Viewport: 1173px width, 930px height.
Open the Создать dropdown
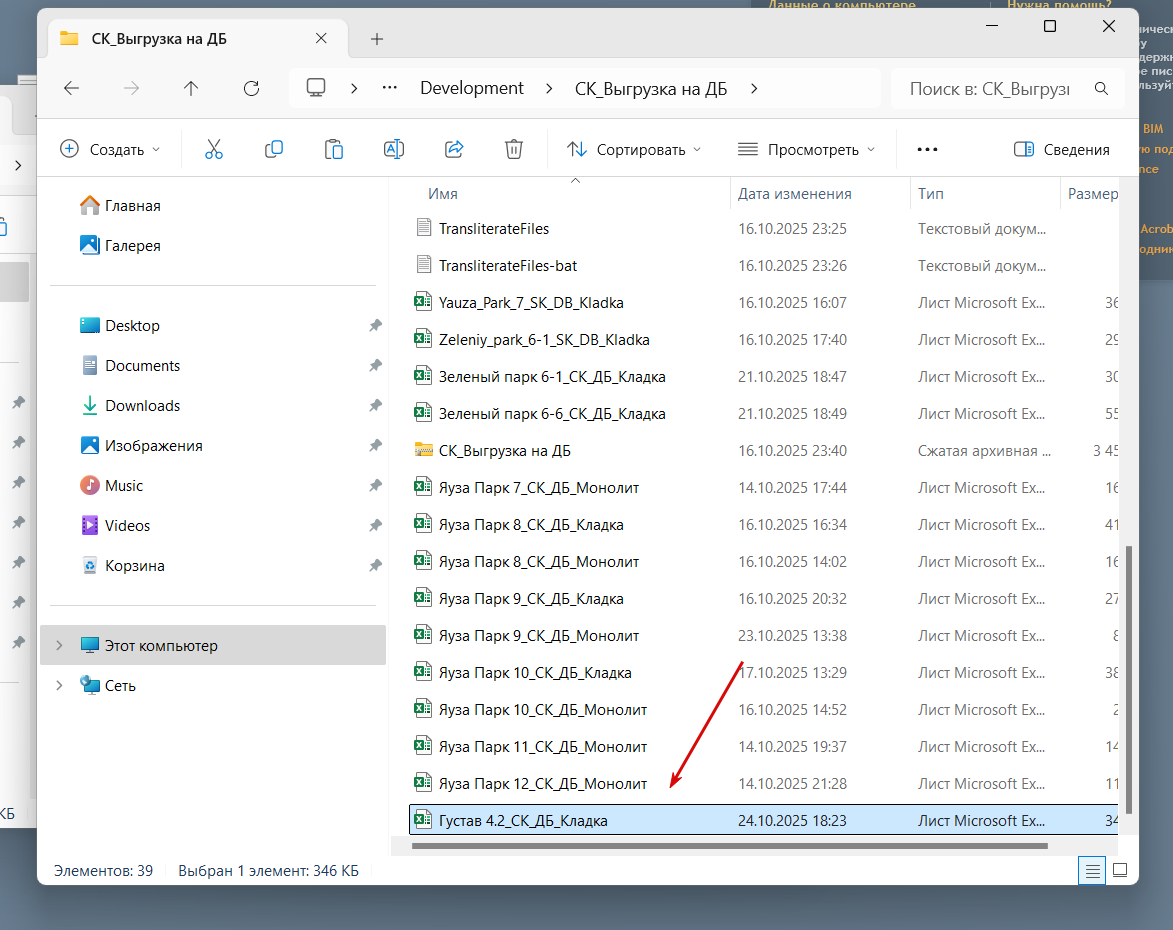point(110,150)
